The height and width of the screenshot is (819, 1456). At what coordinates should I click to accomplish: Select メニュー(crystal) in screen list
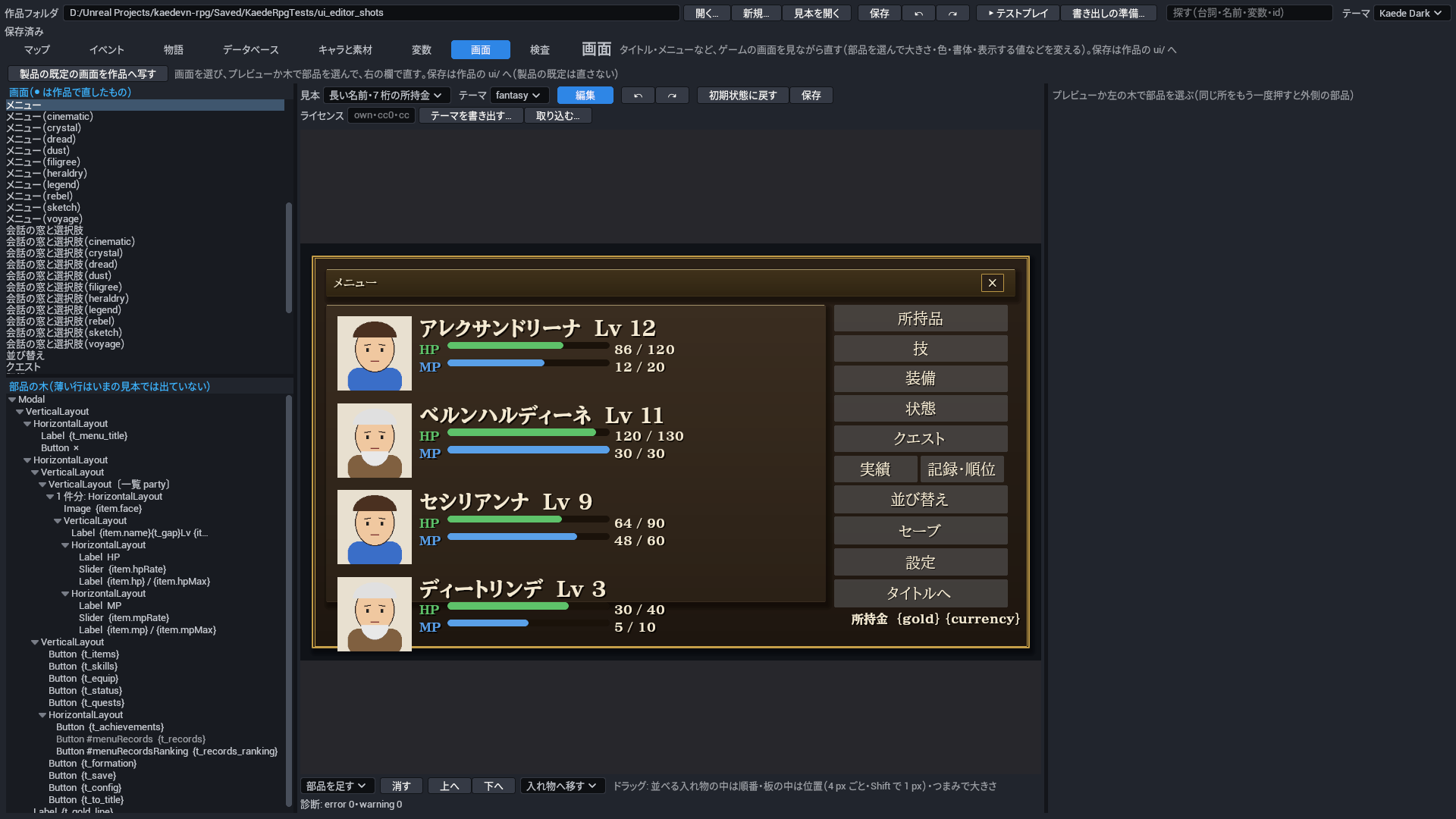tap(146, 128)
